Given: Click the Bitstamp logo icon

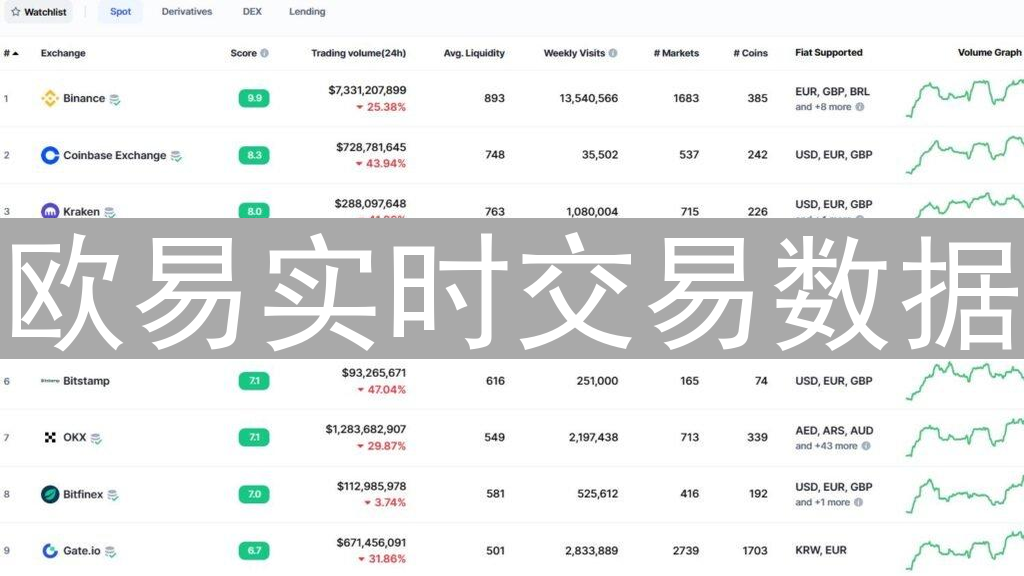Looking at the screenshot, I should tap(50, 381).
